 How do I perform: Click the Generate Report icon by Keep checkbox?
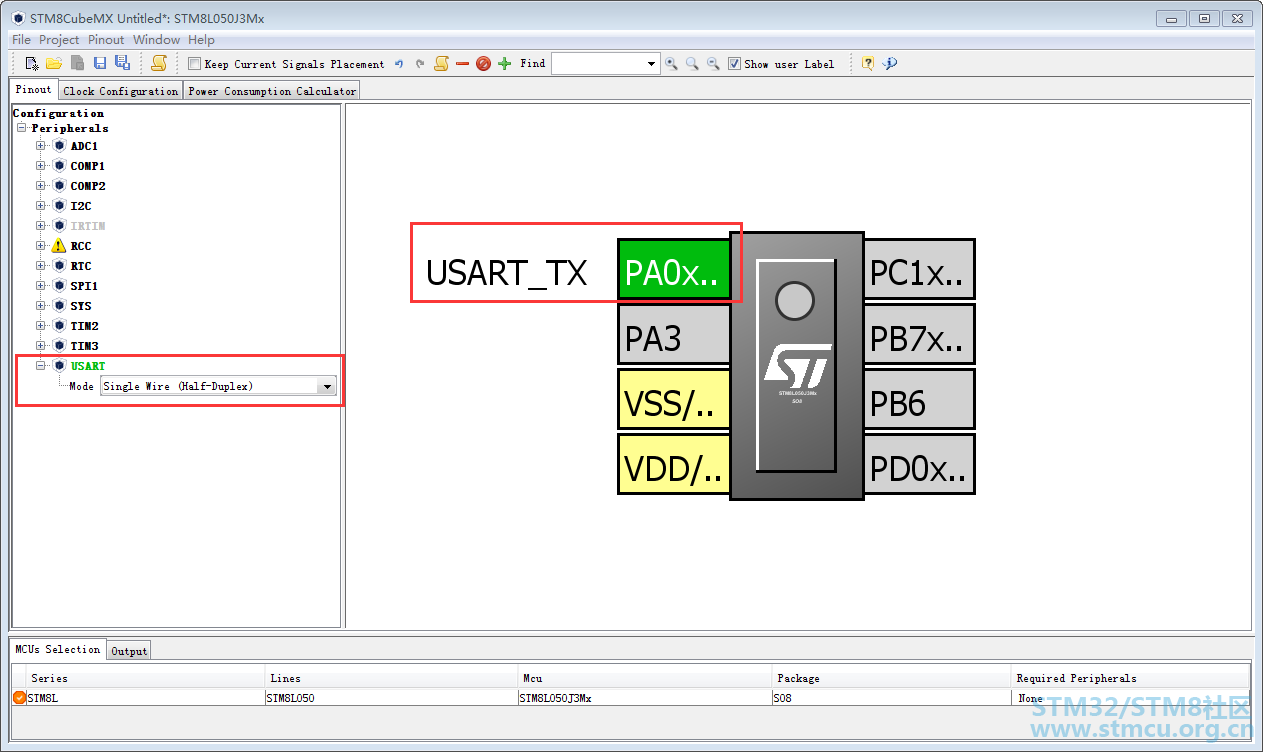point(159,63)
